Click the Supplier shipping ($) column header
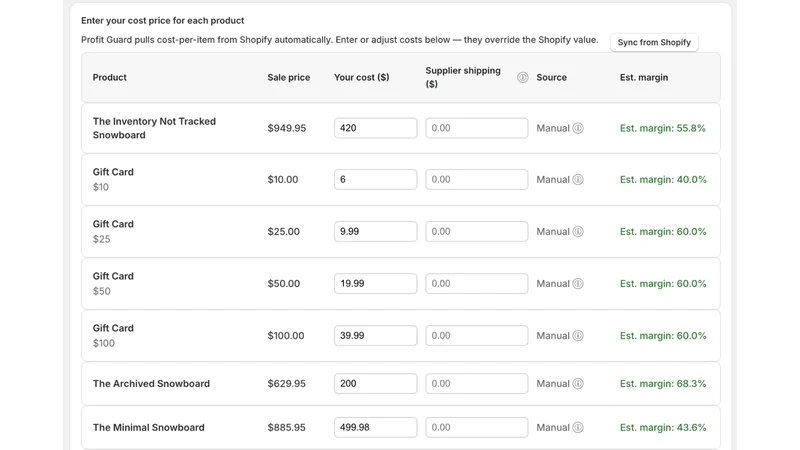Screen dimensions: 800x450 click(x=463, y=77)
